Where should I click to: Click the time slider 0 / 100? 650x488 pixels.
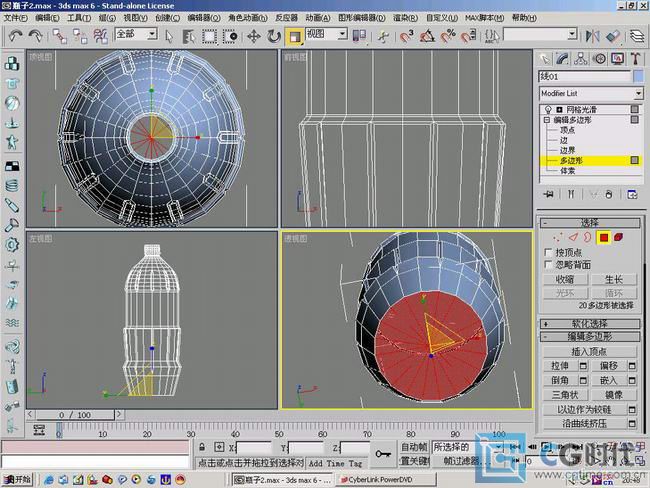coord(75,415)
